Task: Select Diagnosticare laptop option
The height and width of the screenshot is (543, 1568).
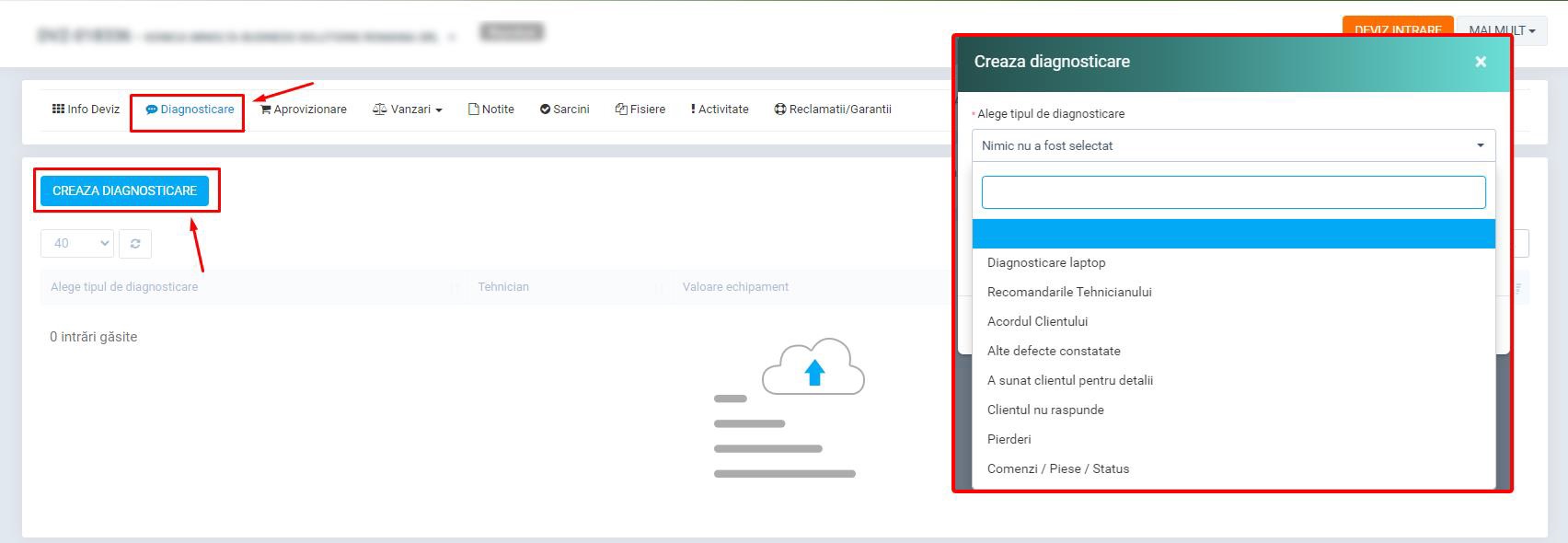Action: [1046, 262]
